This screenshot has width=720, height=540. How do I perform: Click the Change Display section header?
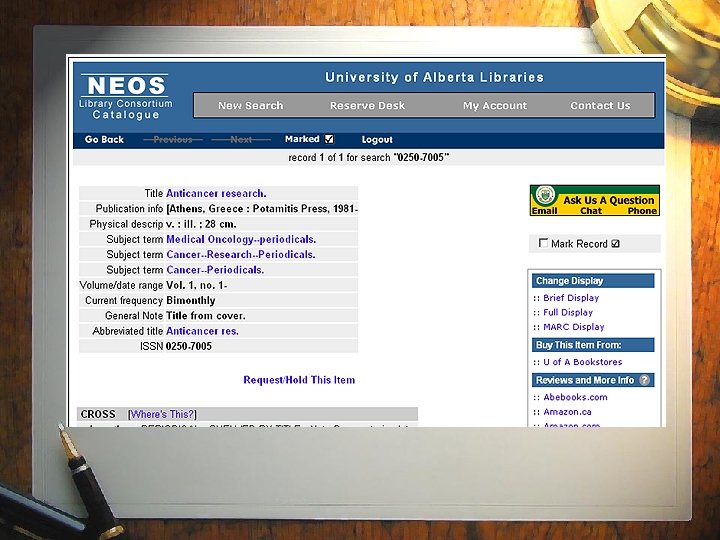tap(593, 281)
